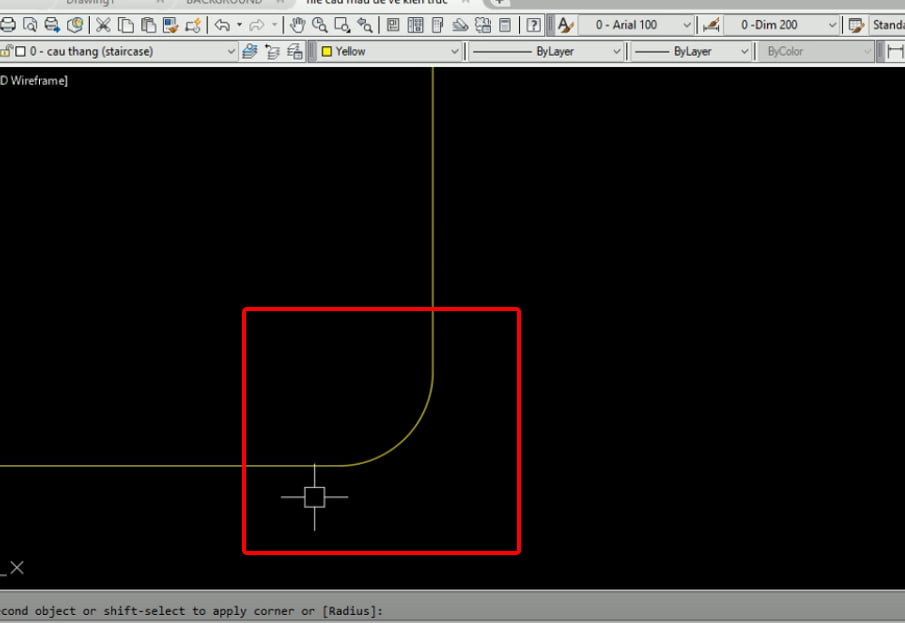Click inside the command line prompt
The image size is (905, 623).
(x=452, y=611)
